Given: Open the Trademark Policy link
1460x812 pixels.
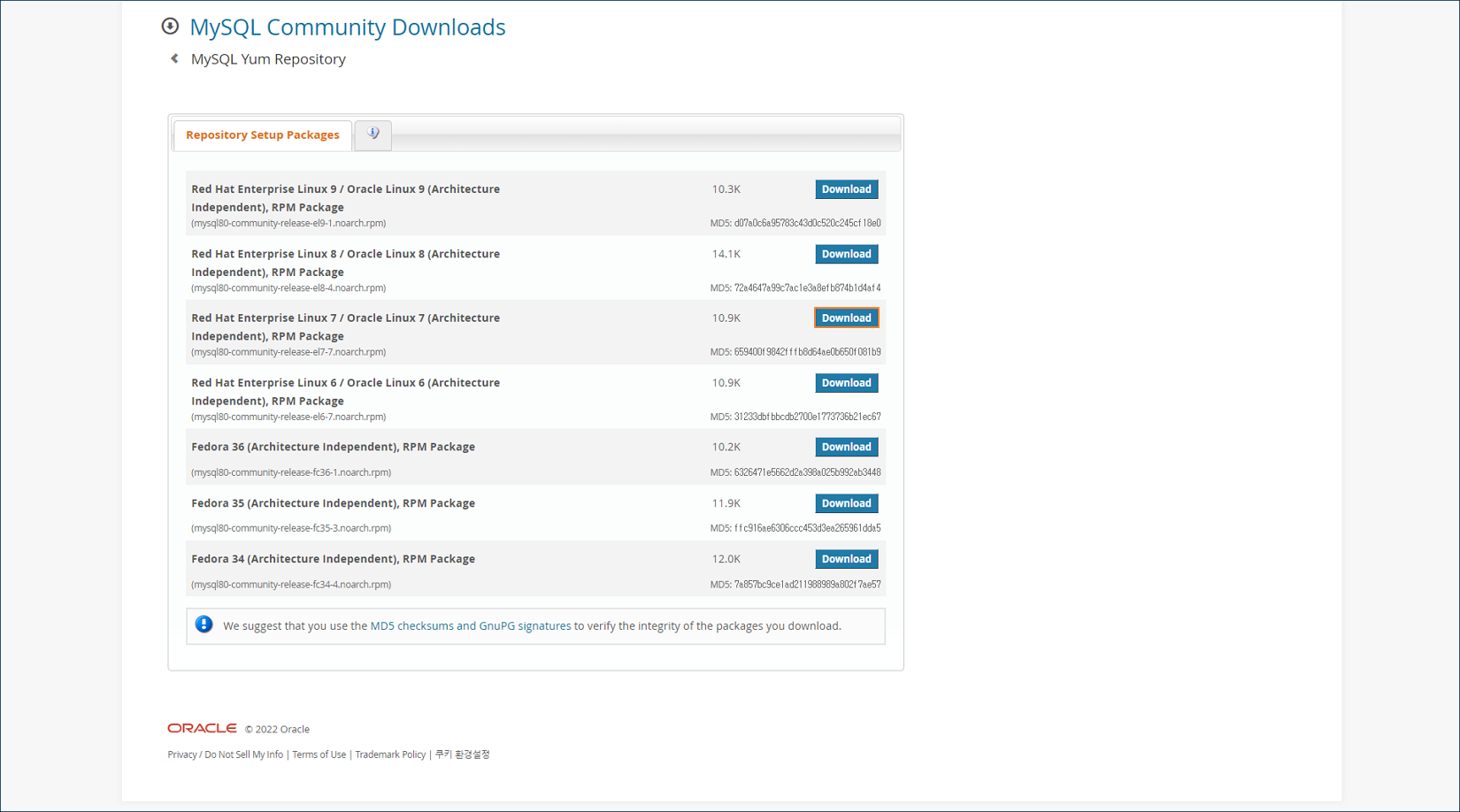Looking at the screenshot, I should 390,755.
